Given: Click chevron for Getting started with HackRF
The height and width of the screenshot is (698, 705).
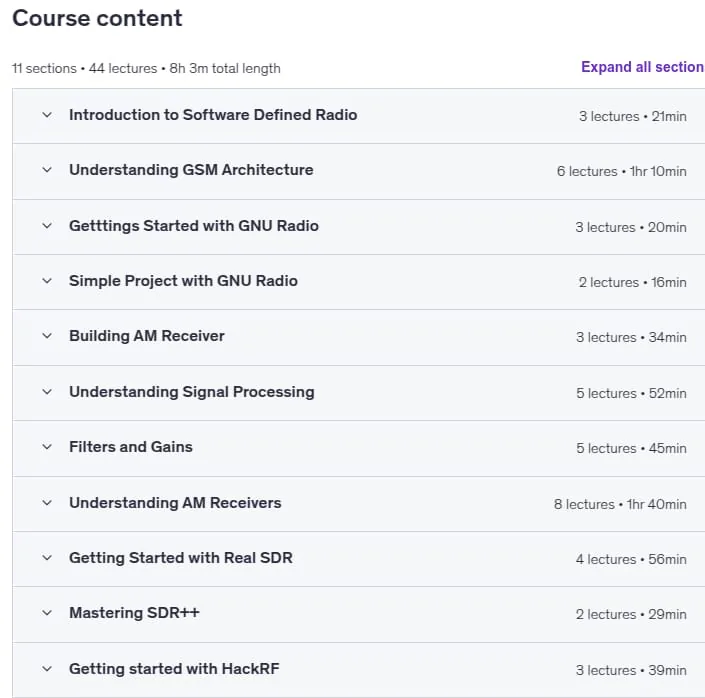Looking at the screenshot, I should pos(47,669).
